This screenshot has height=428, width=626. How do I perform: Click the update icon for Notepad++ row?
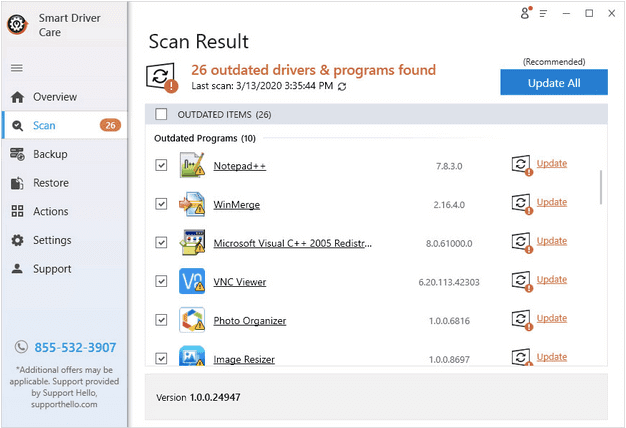click(521, 165)
